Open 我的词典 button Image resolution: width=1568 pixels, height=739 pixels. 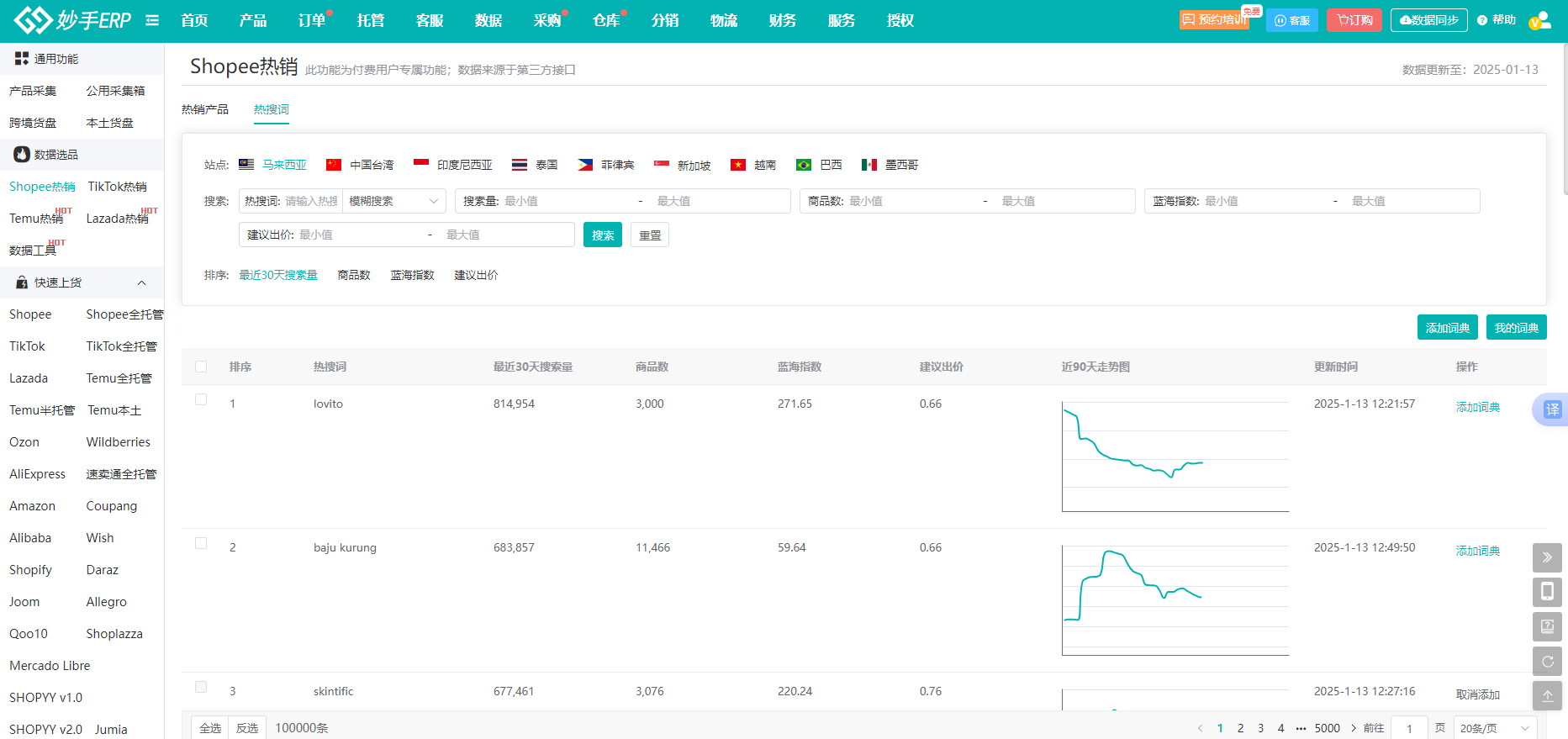coord(1517,327)
